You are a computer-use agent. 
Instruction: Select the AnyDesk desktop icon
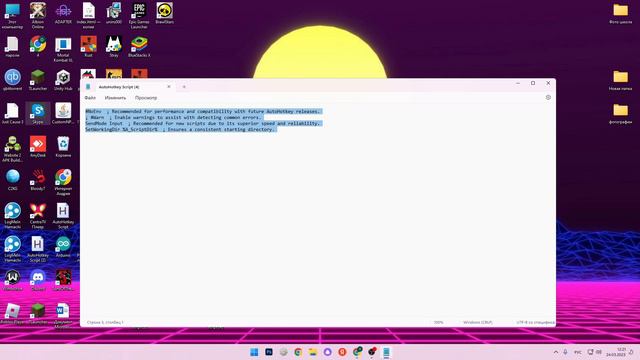38,147
